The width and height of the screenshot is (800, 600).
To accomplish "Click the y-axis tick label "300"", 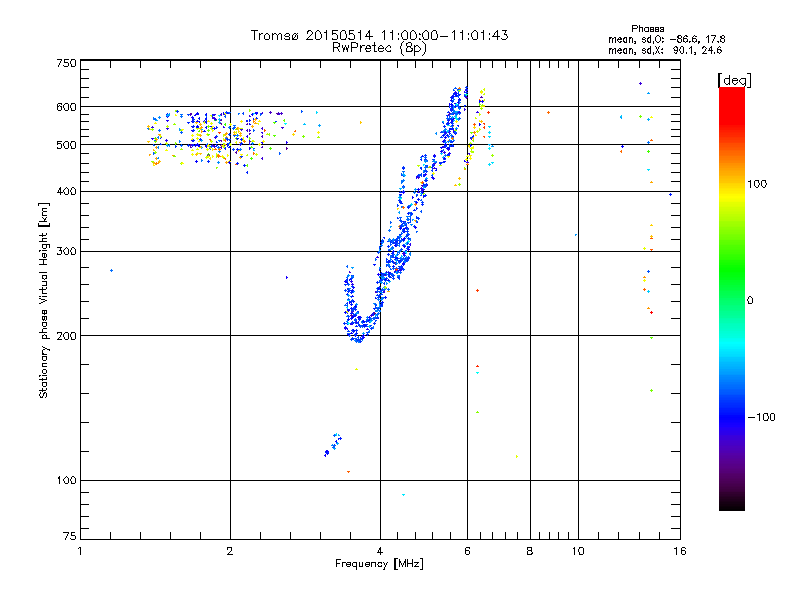I will (66, 252).
